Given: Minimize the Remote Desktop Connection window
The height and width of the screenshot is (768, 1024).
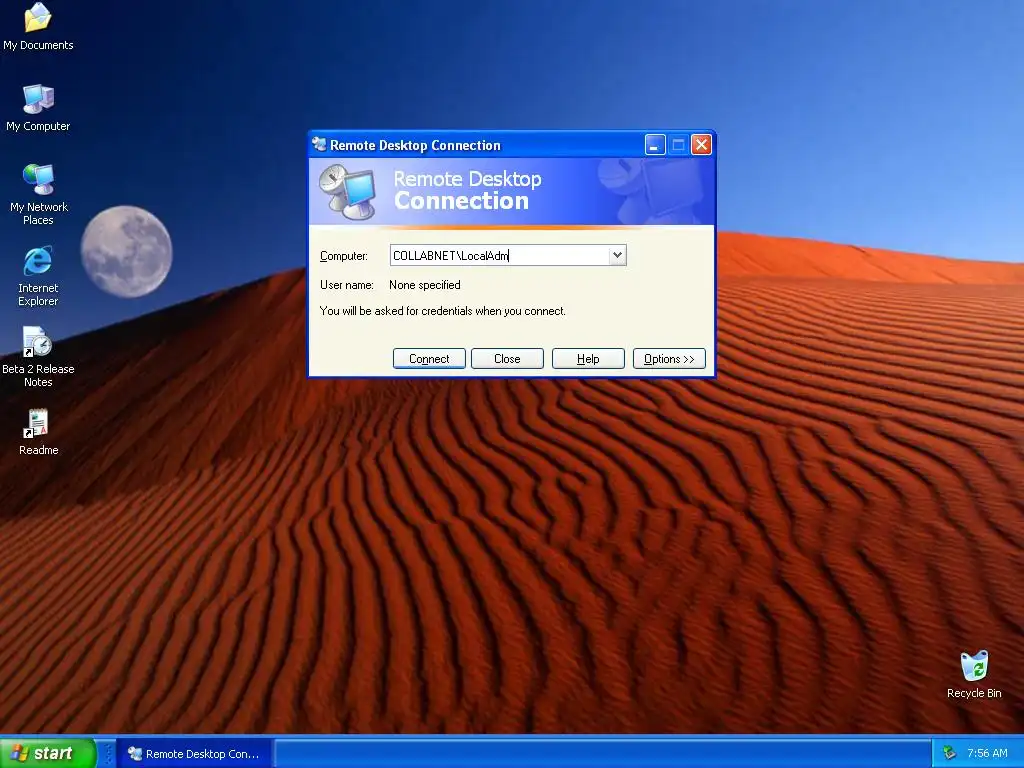Looking at the screenshot, I should click(655, 145).
